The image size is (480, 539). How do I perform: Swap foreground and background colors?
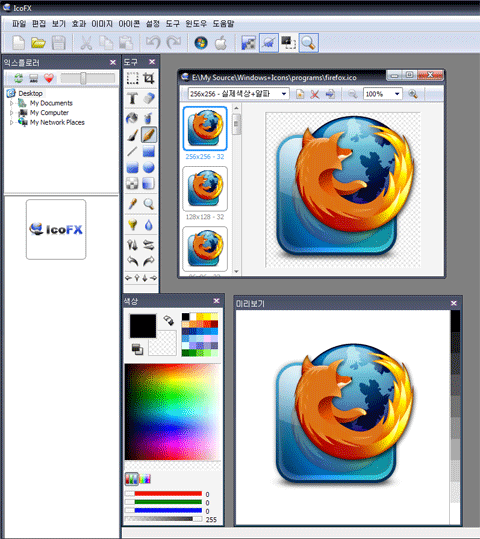point(168,320)
